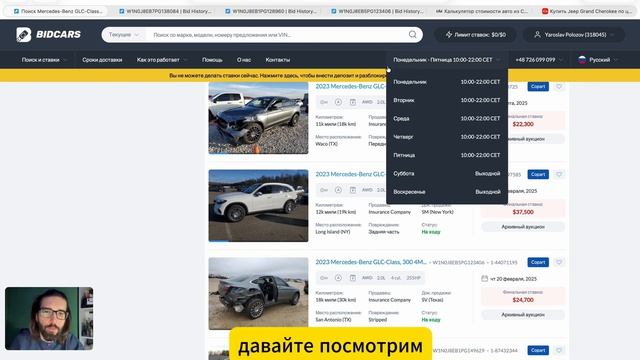Open the stripped Mercedes photo in San Antonio
Viewport: 640px width, 360px height.
point(258,293)
